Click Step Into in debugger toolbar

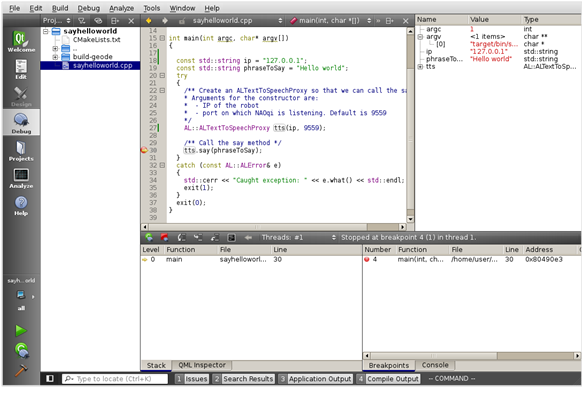pos(198,237)
